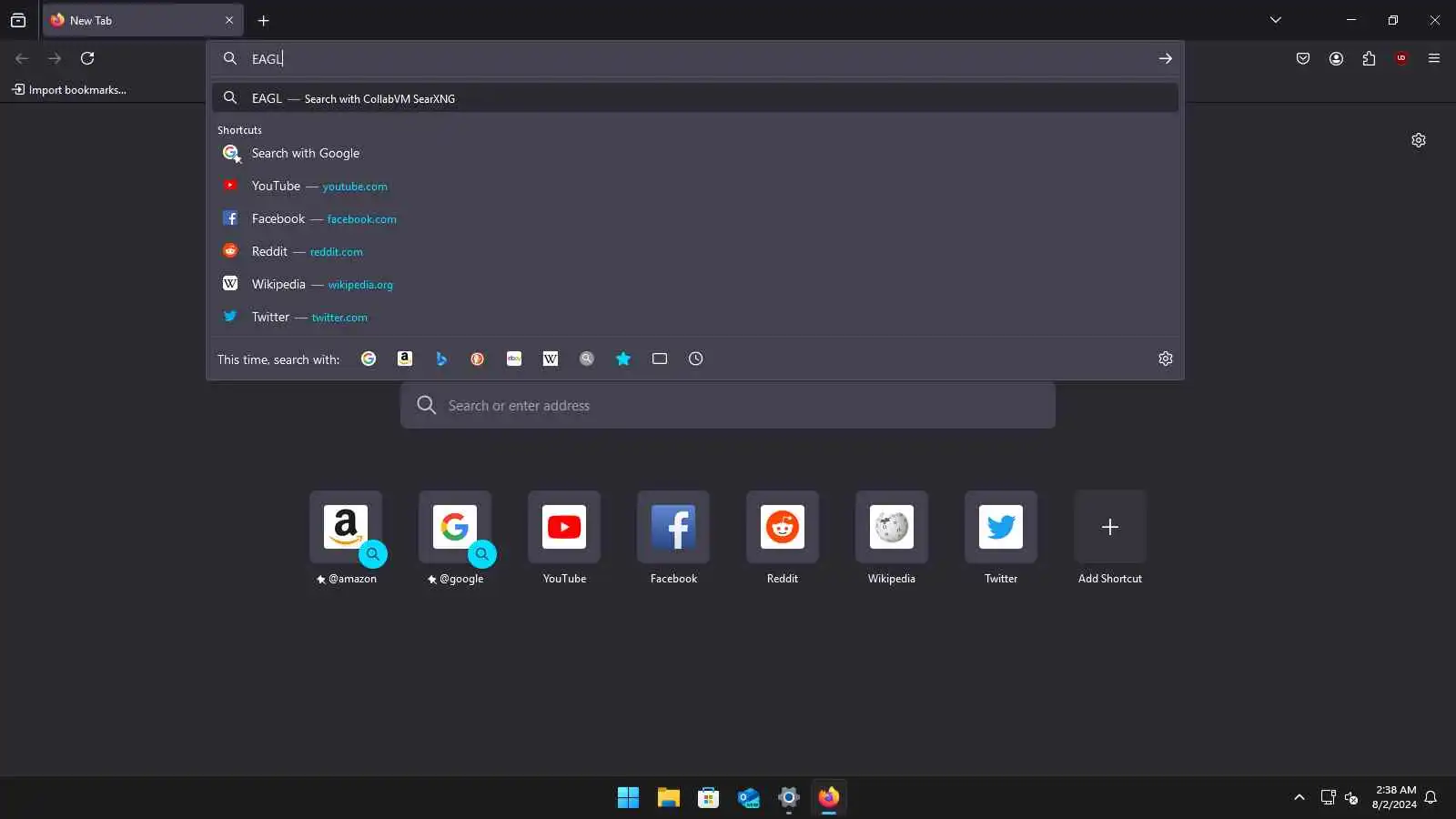Select EAGL Search with CollabVM SearXNG suggestion
Screen dimensions: 1456x819
tap(695, 98)
